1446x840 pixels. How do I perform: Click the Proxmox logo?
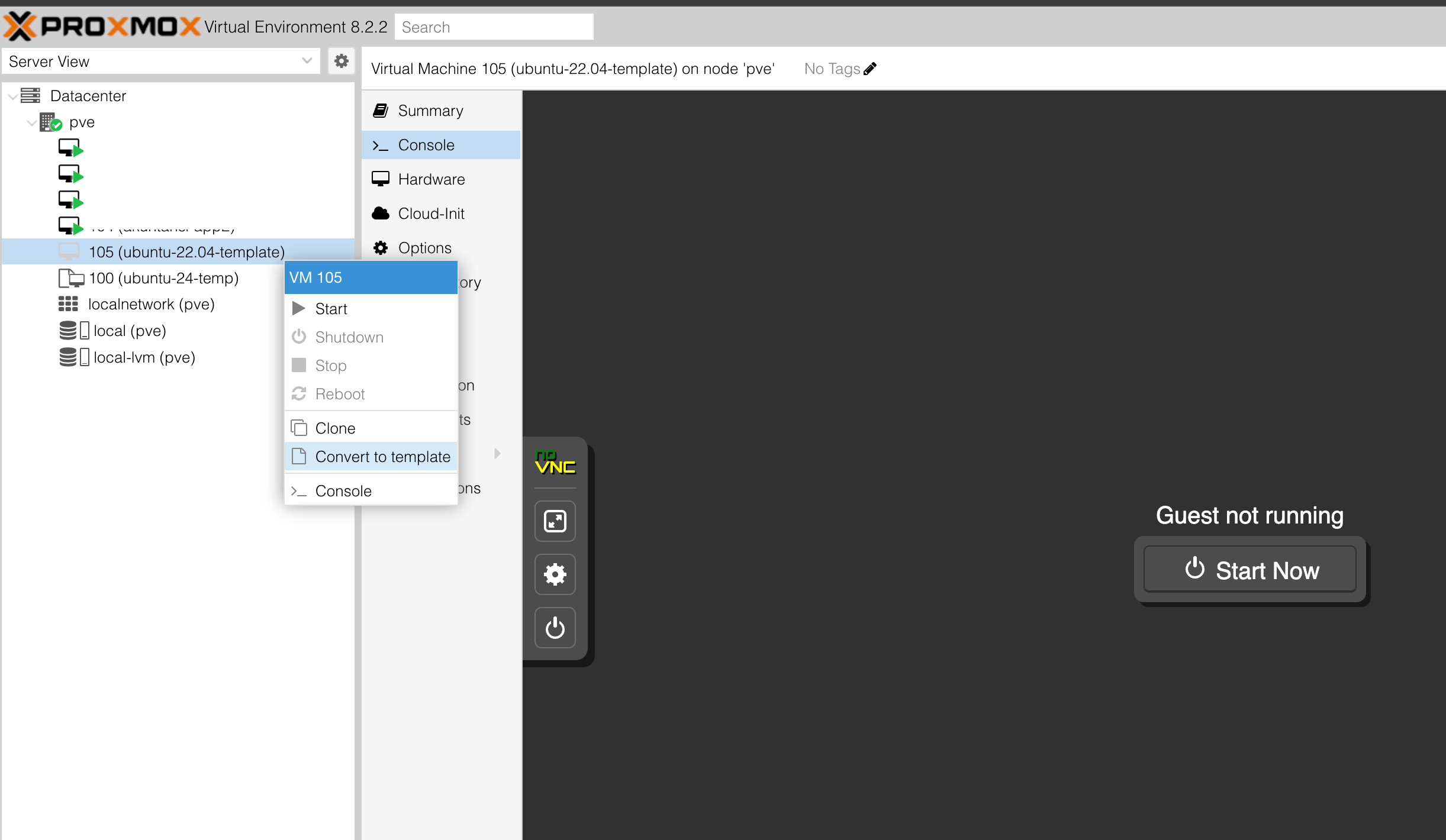[x=102, y=27]
